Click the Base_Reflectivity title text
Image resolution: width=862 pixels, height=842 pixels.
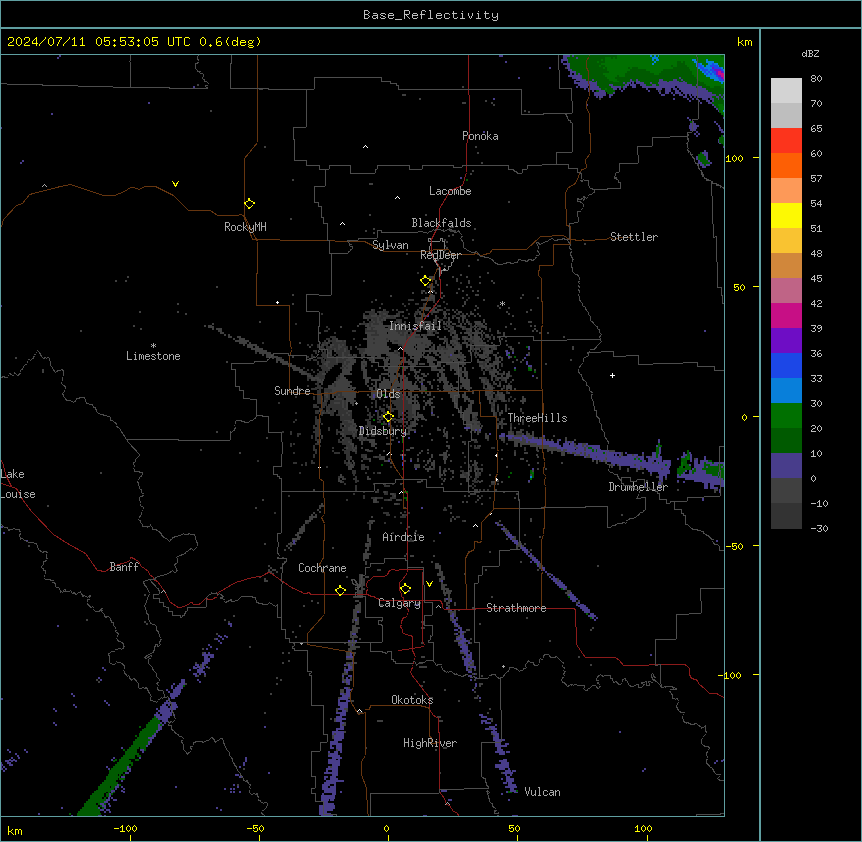click(431, 15)
